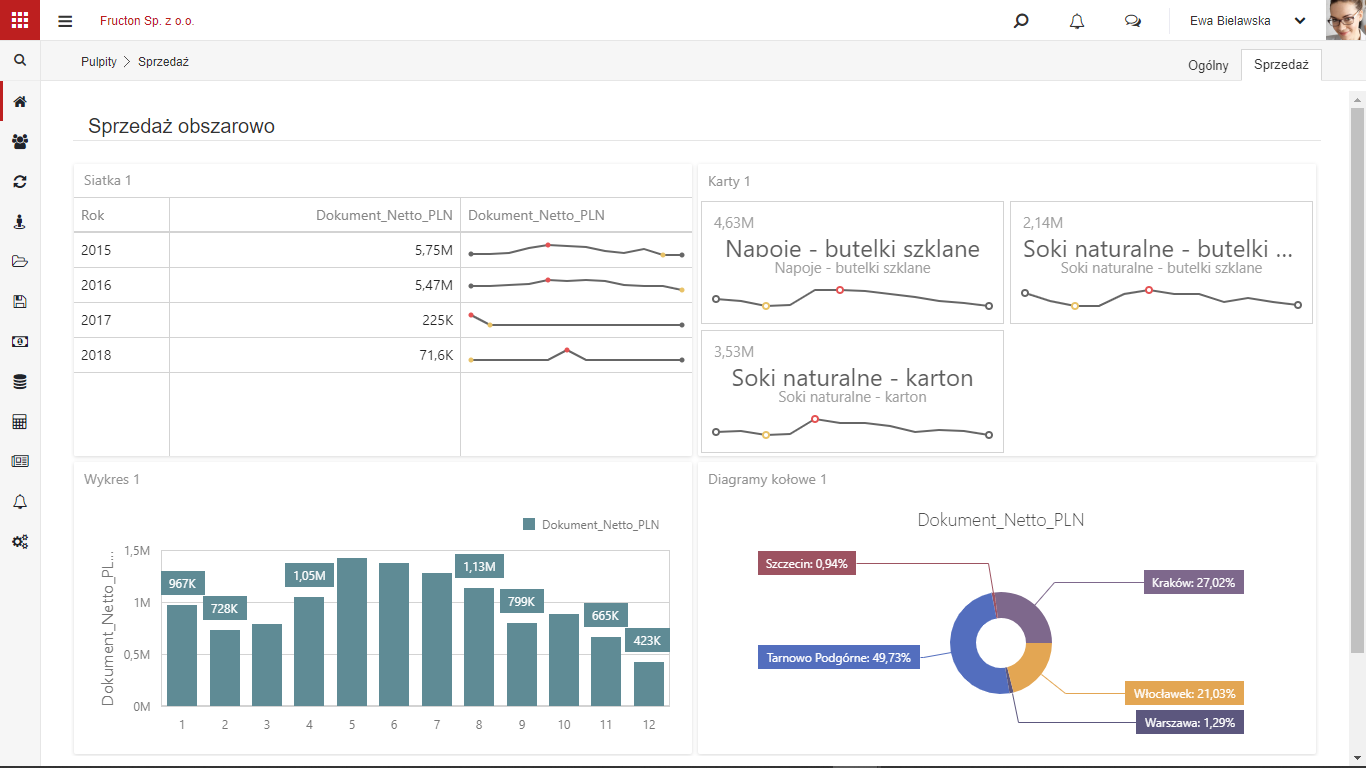Select the Sprzedaż tab
The width and height of the screenshot is (1366, 768).
click(x=1281, y=64)
